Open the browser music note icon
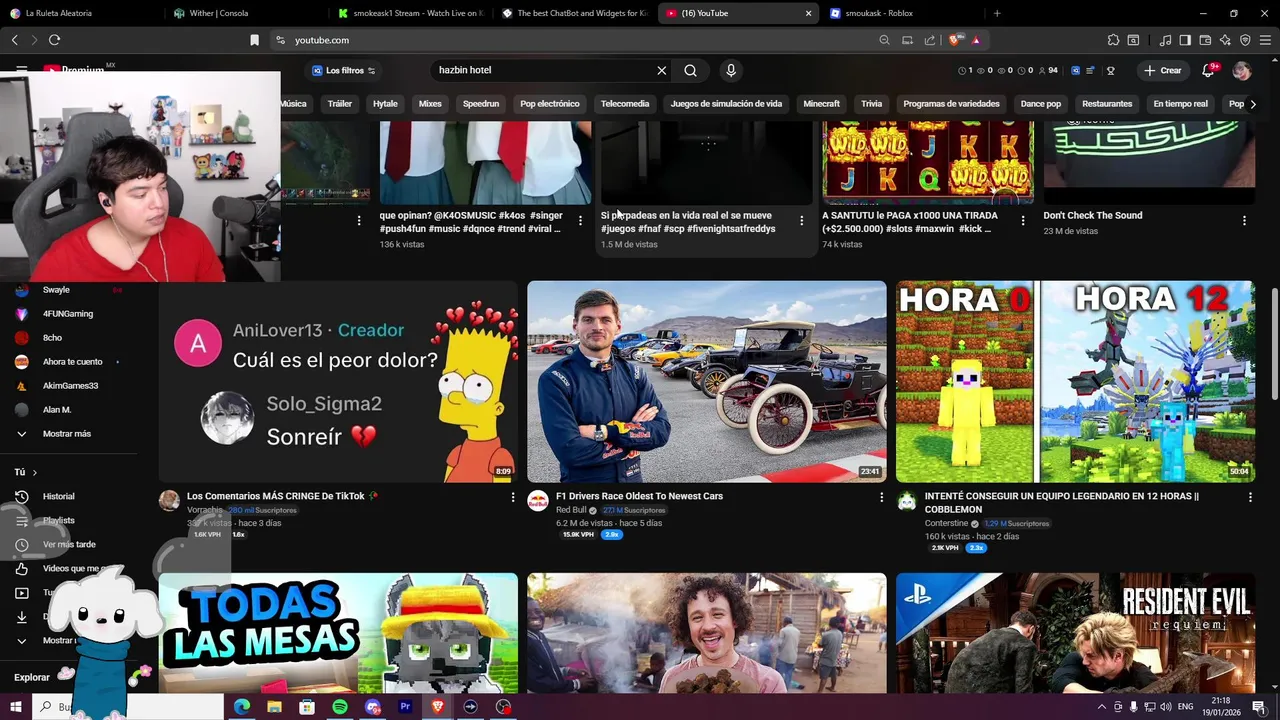 [1165, 40]
